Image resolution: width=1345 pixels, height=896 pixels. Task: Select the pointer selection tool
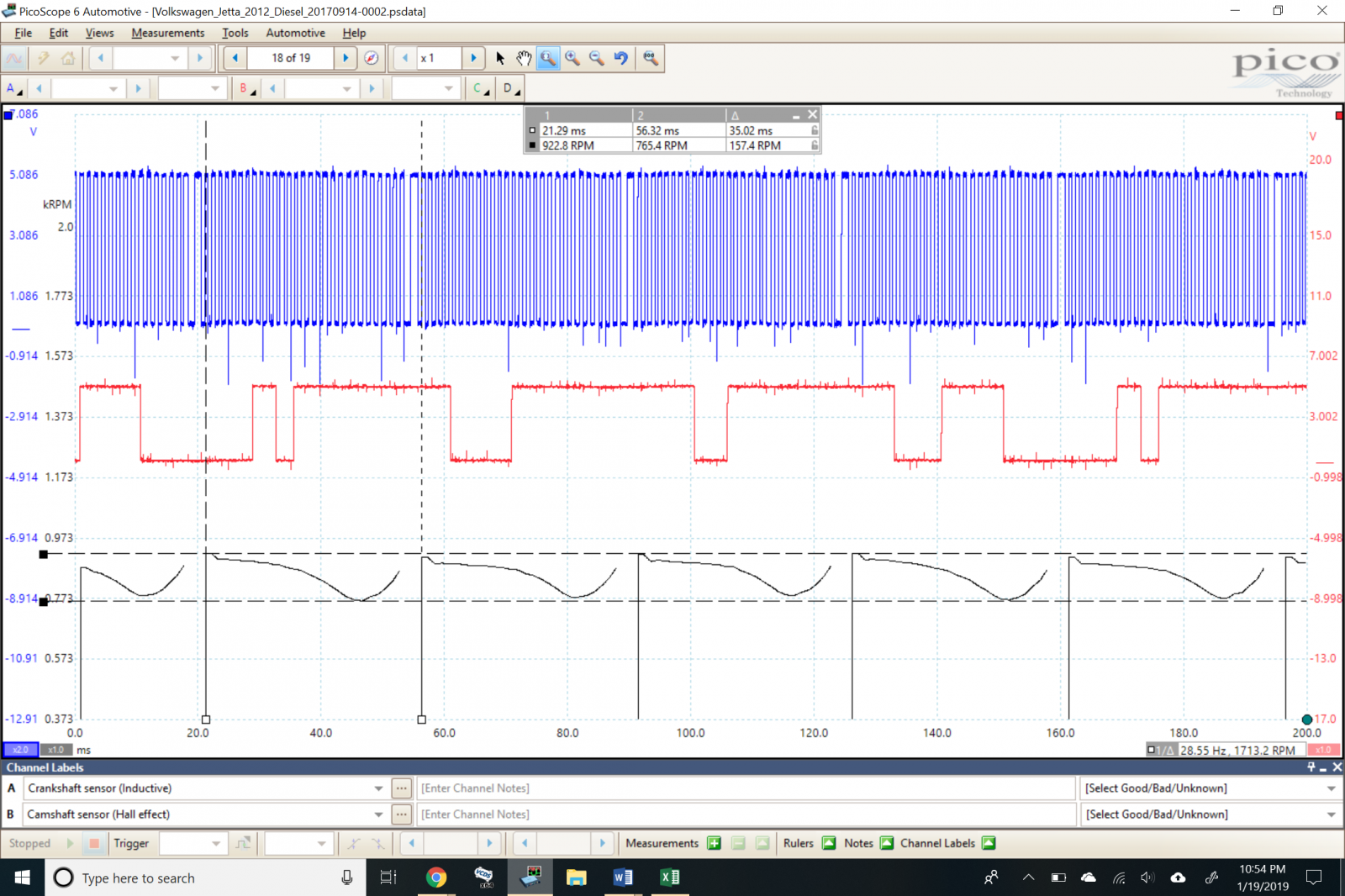point(500,58)
